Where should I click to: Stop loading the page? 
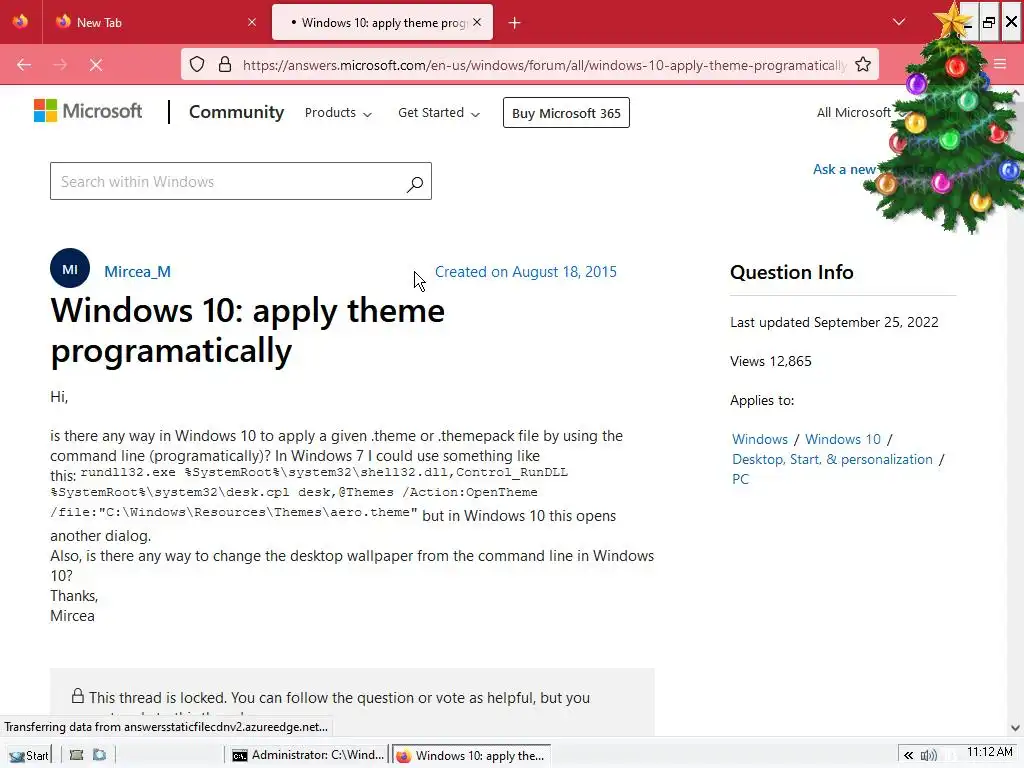tap(96, 65)
